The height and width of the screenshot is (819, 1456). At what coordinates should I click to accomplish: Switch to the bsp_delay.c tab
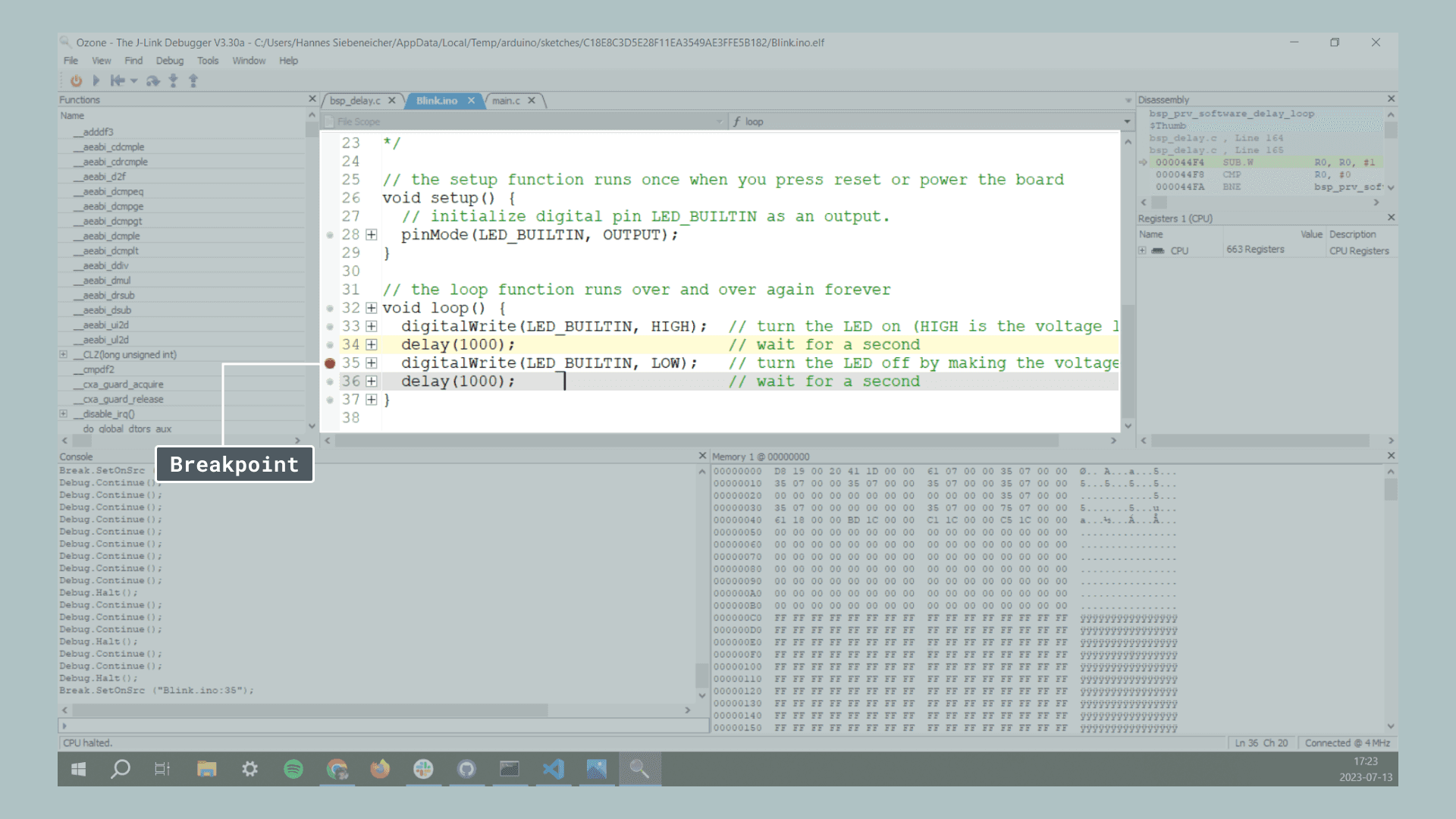(355, 100)
